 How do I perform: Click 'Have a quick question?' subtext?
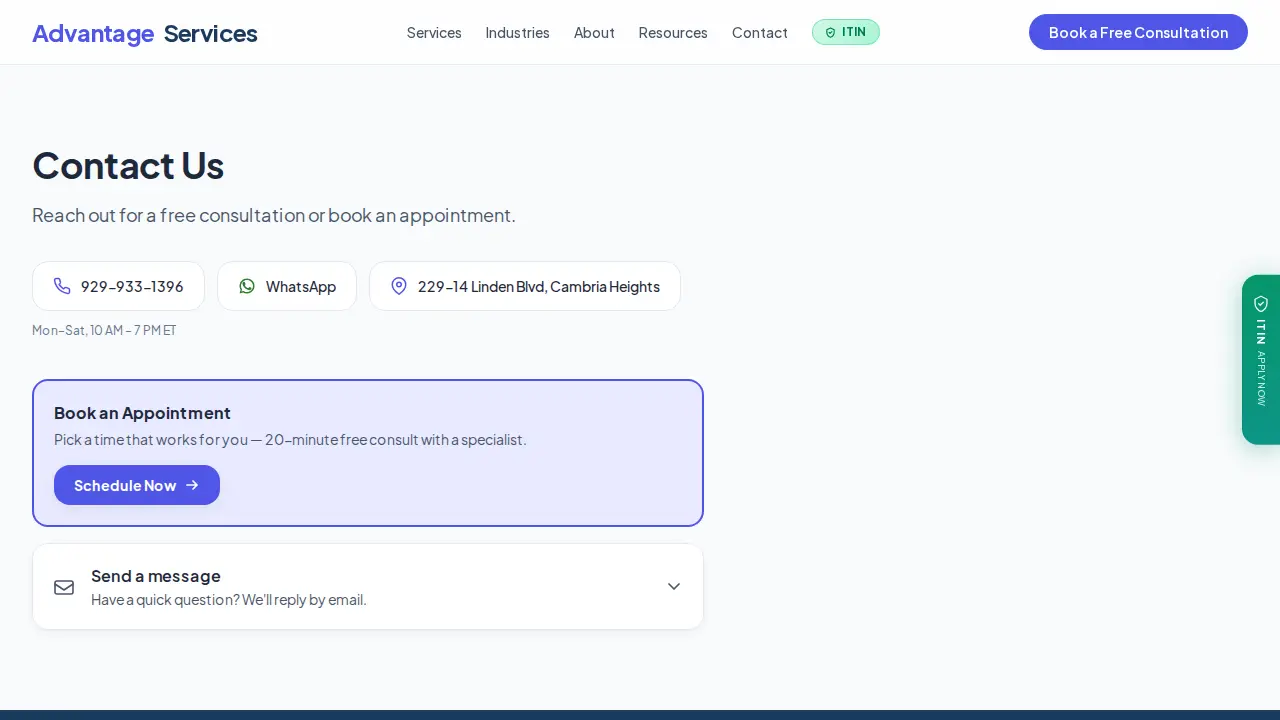coord(229,600)
